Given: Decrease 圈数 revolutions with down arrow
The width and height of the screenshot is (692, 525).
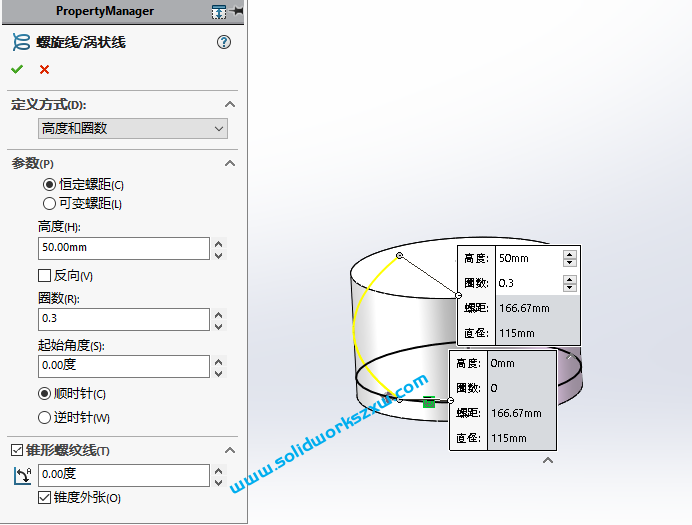Looking at the screenshot, I should (218, 326).
